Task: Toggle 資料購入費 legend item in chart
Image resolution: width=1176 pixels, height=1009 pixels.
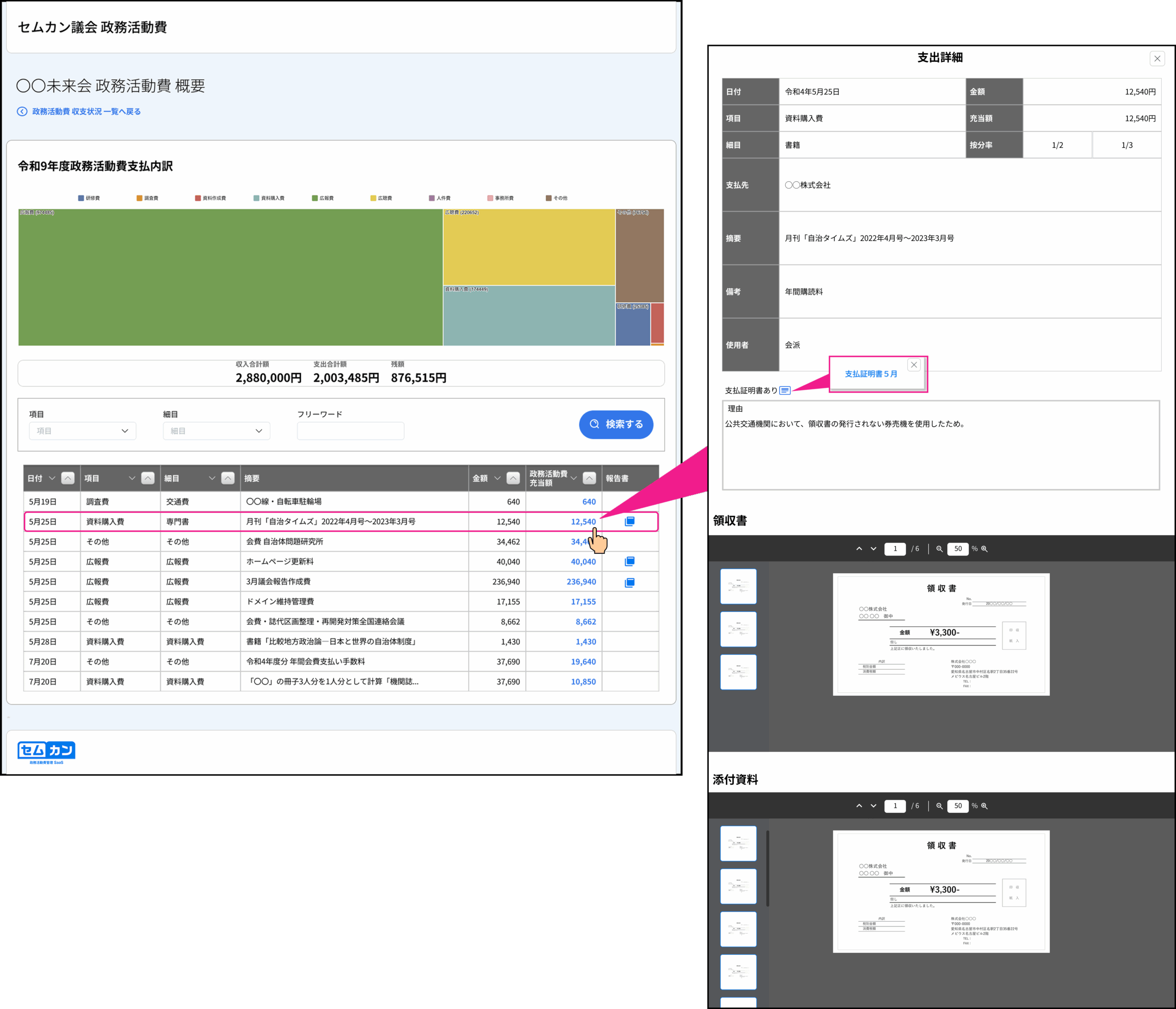Action: tap(269, 198)
